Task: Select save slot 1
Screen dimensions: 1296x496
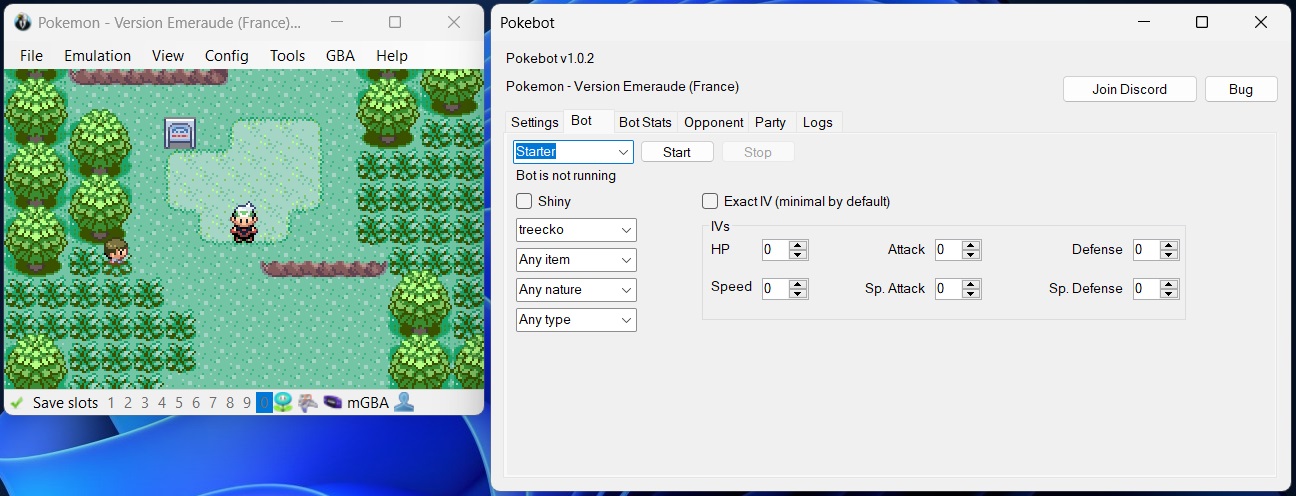Action: [112, 403]
